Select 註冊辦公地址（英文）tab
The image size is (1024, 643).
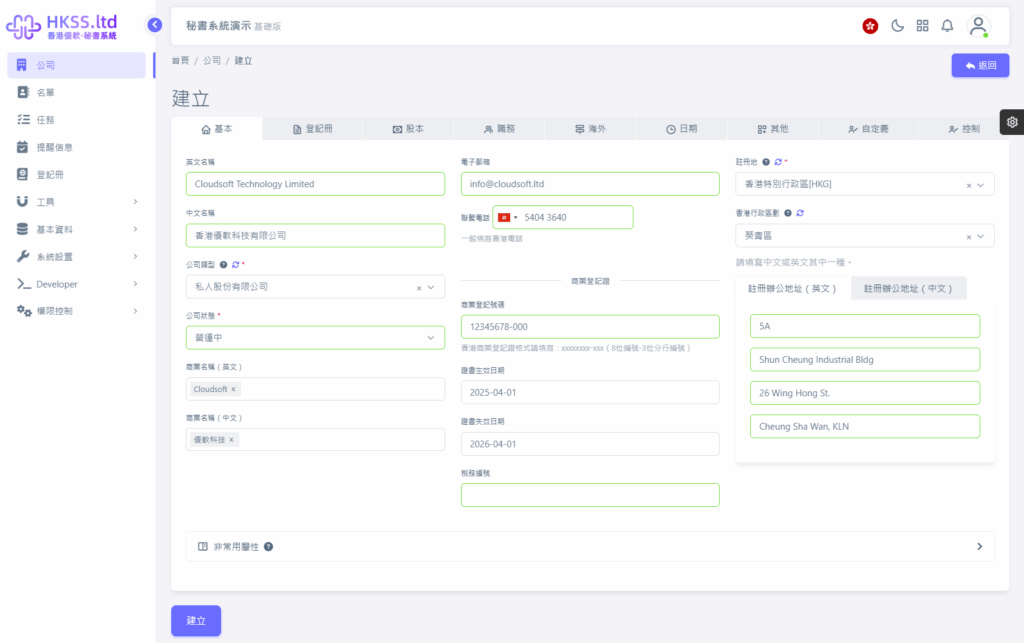[793, 289]
